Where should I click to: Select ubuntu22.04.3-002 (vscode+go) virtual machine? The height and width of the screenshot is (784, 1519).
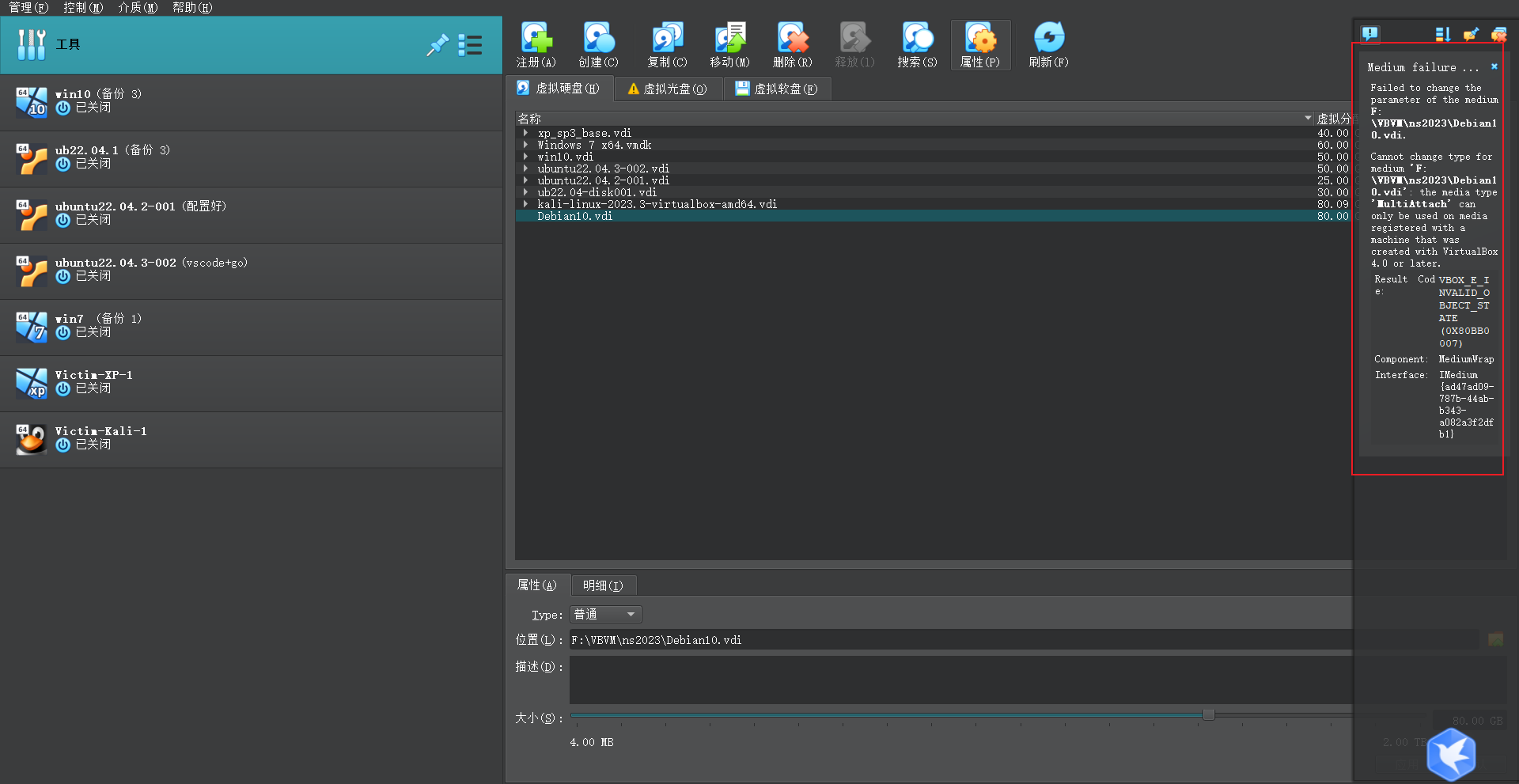[x=251, y=271]
